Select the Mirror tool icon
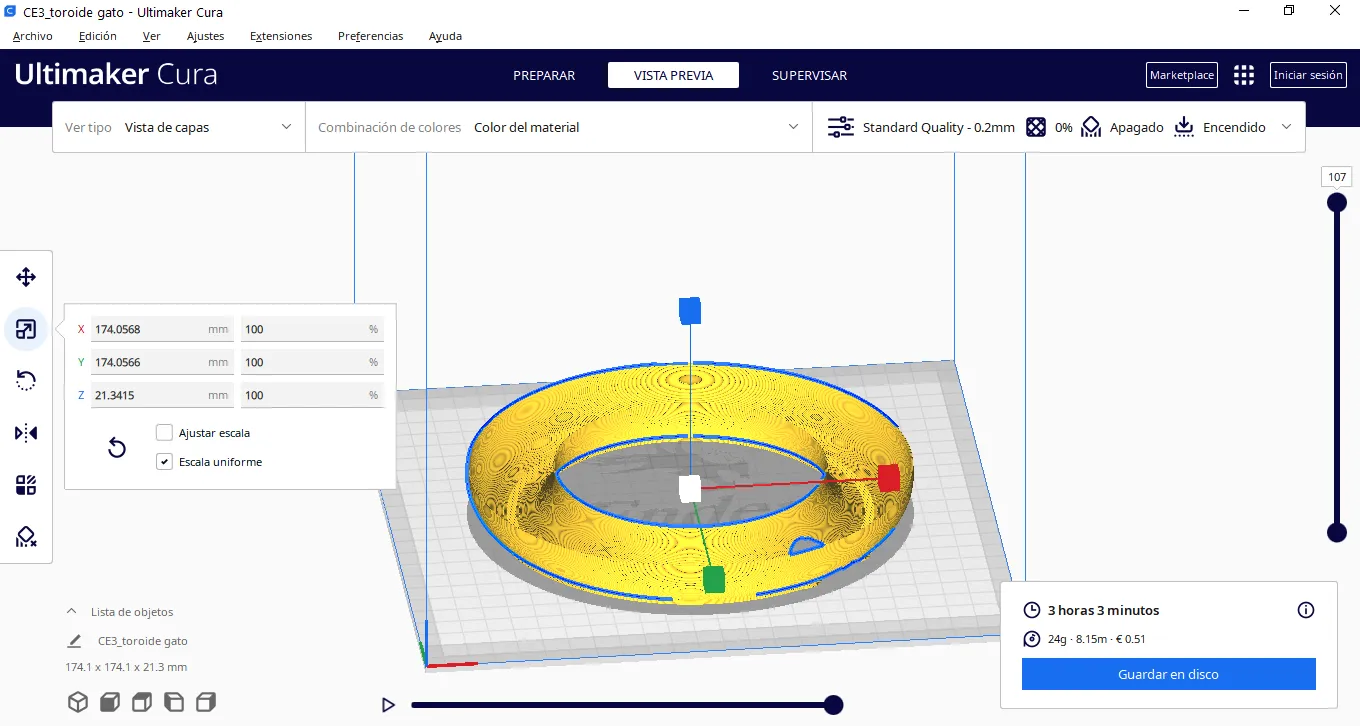 (x=26, y=433)
